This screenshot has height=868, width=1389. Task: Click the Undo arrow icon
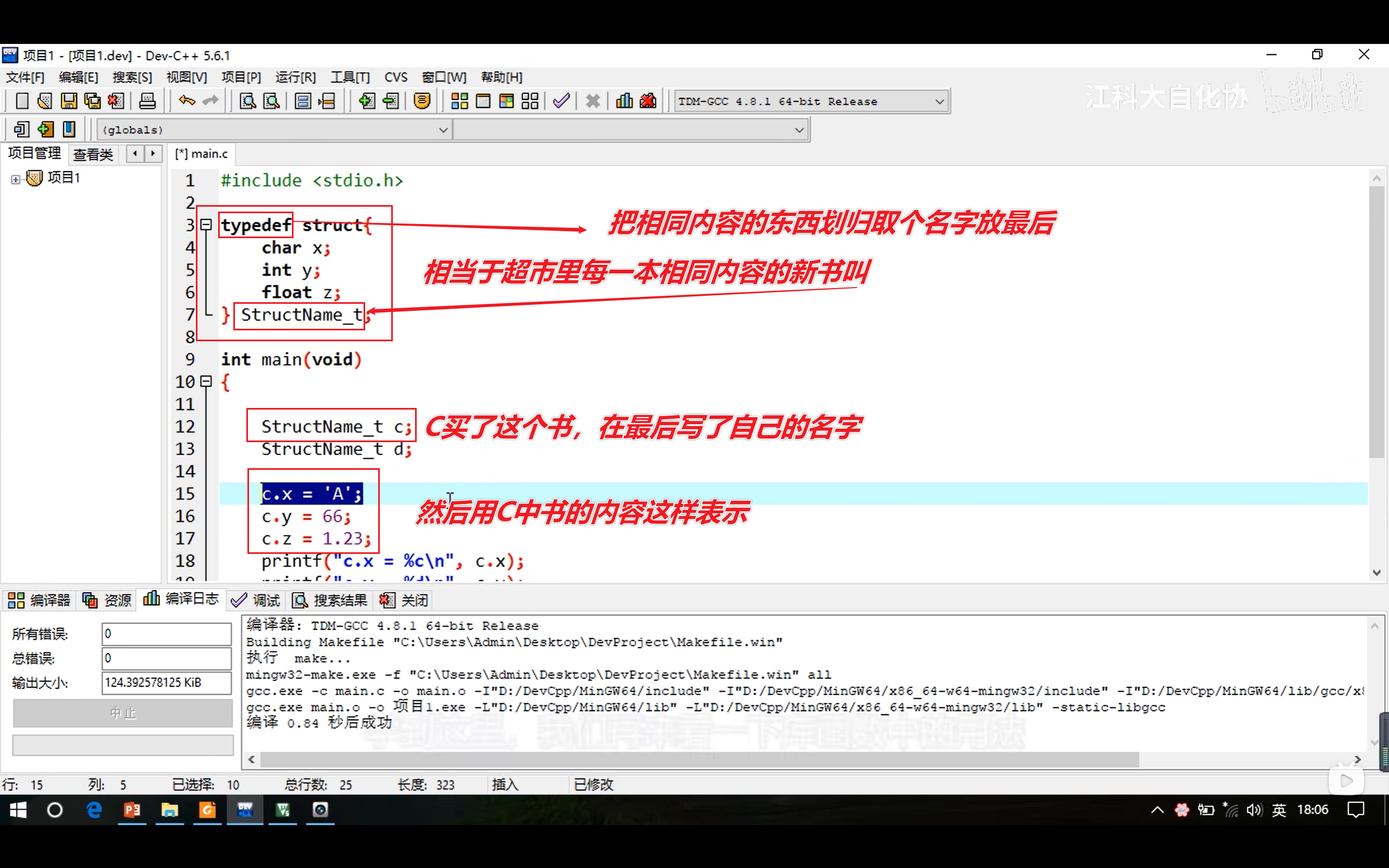click(187, 101)
